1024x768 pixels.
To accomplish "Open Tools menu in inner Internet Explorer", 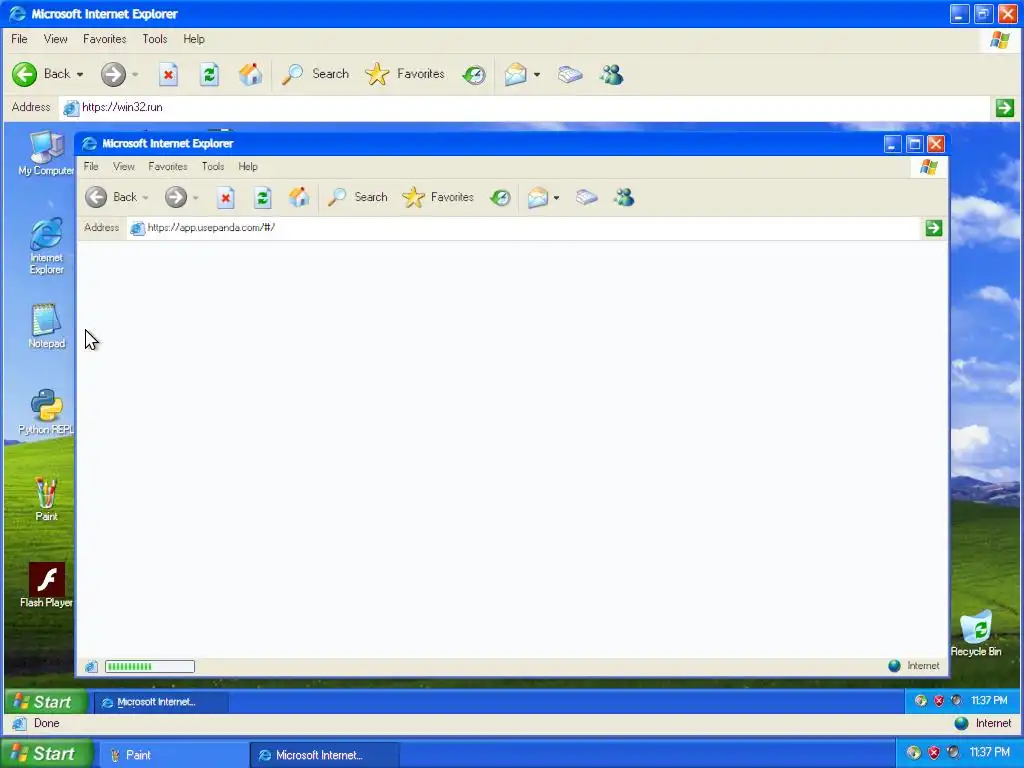I will click(x=213, y=167).
